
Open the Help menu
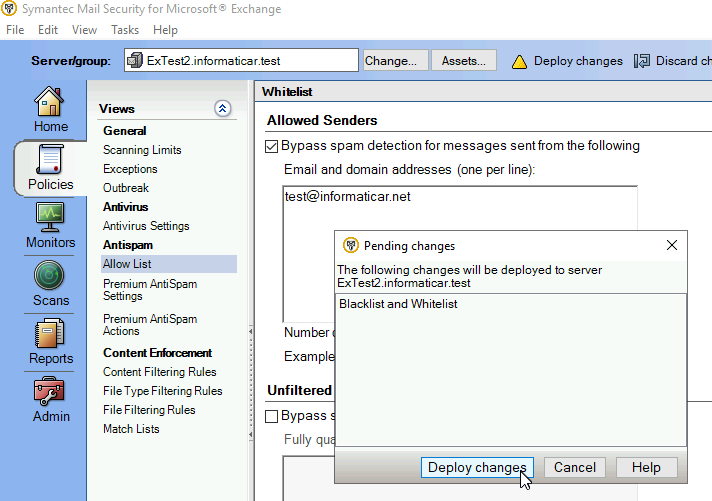click(165, 30)
